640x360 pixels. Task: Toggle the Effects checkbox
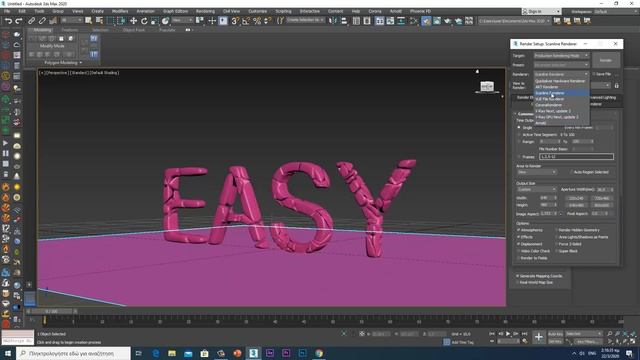pos(519,237)
